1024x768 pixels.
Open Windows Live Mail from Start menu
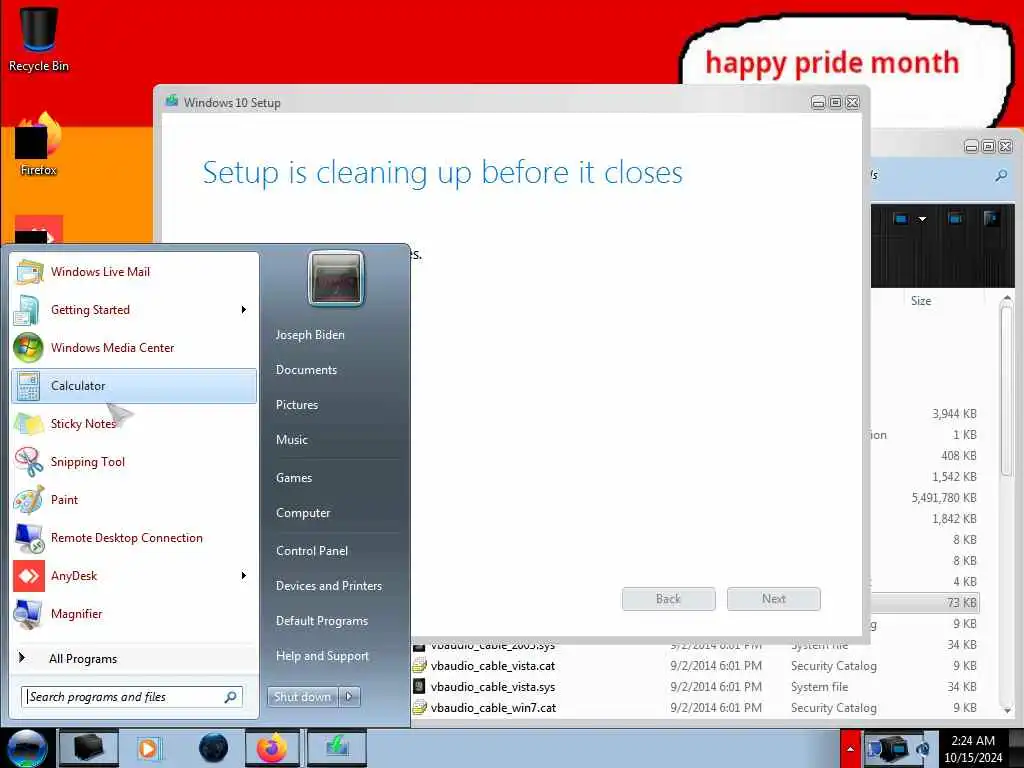[x=134, y=272]
